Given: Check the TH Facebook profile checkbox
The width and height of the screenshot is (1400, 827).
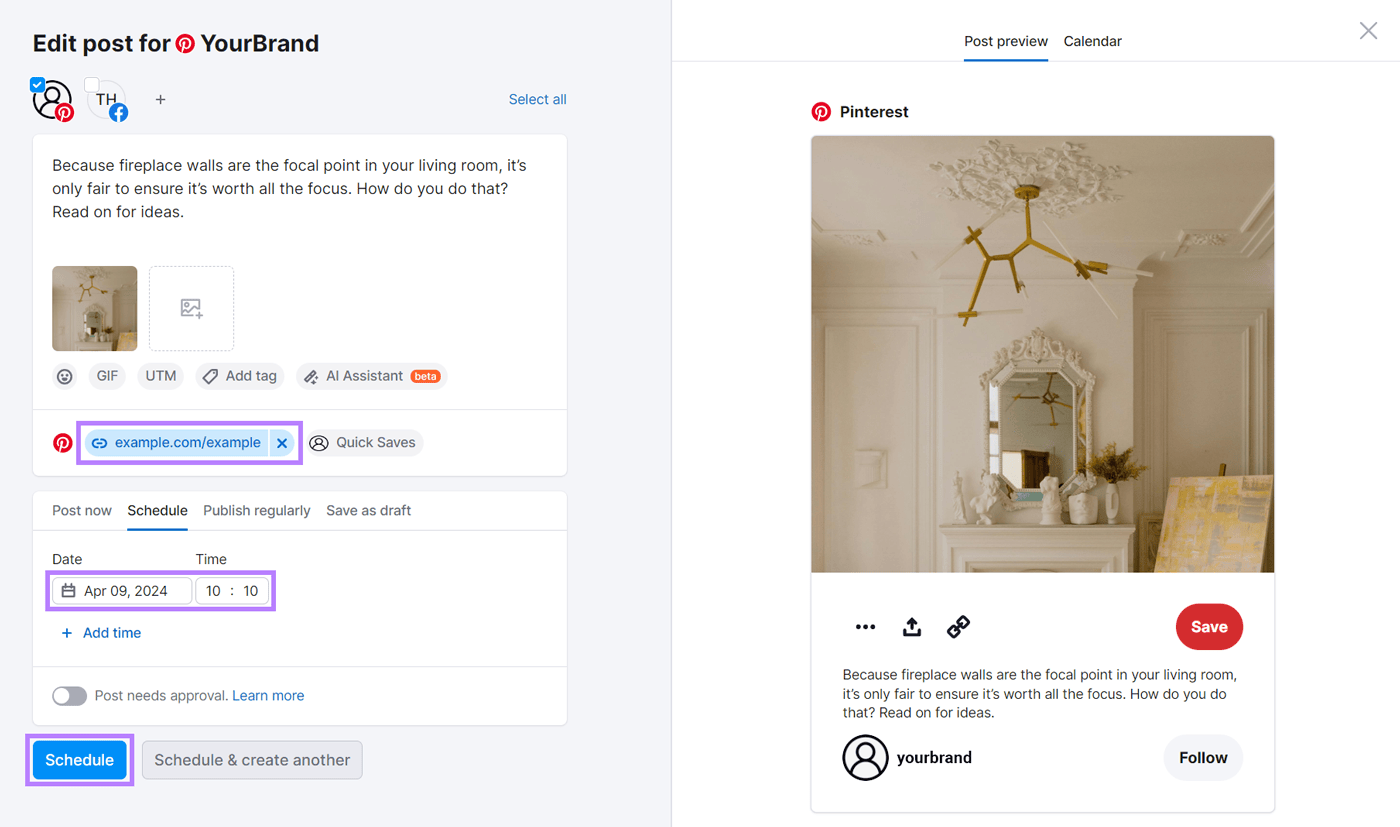Looking at the screenshot, I should (91, 85).
